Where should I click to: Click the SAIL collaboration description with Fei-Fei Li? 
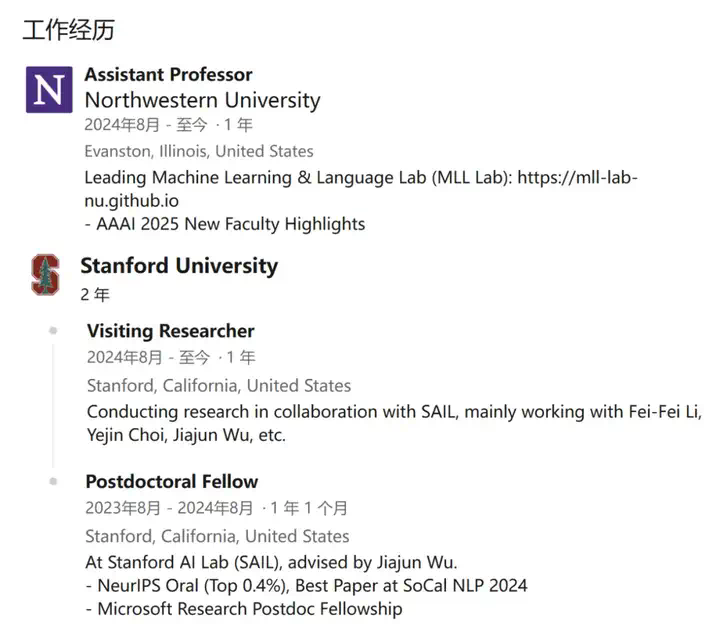pyautogui.click(x=394, y=423)
